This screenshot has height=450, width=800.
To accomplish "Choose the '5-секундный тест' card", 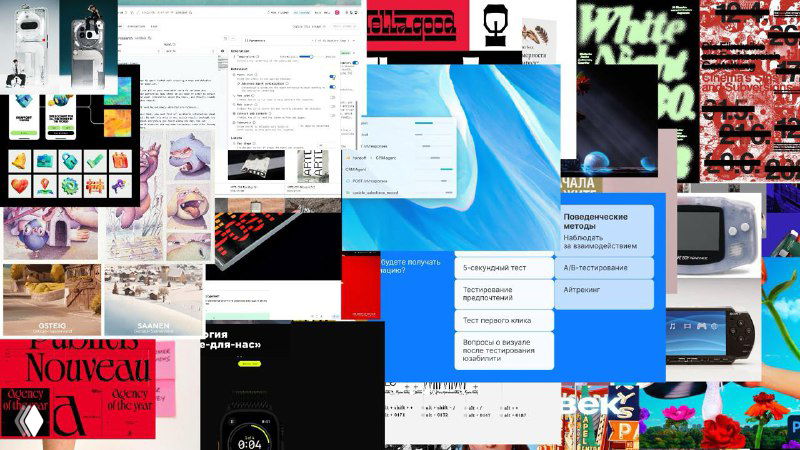I will [504, 268].
